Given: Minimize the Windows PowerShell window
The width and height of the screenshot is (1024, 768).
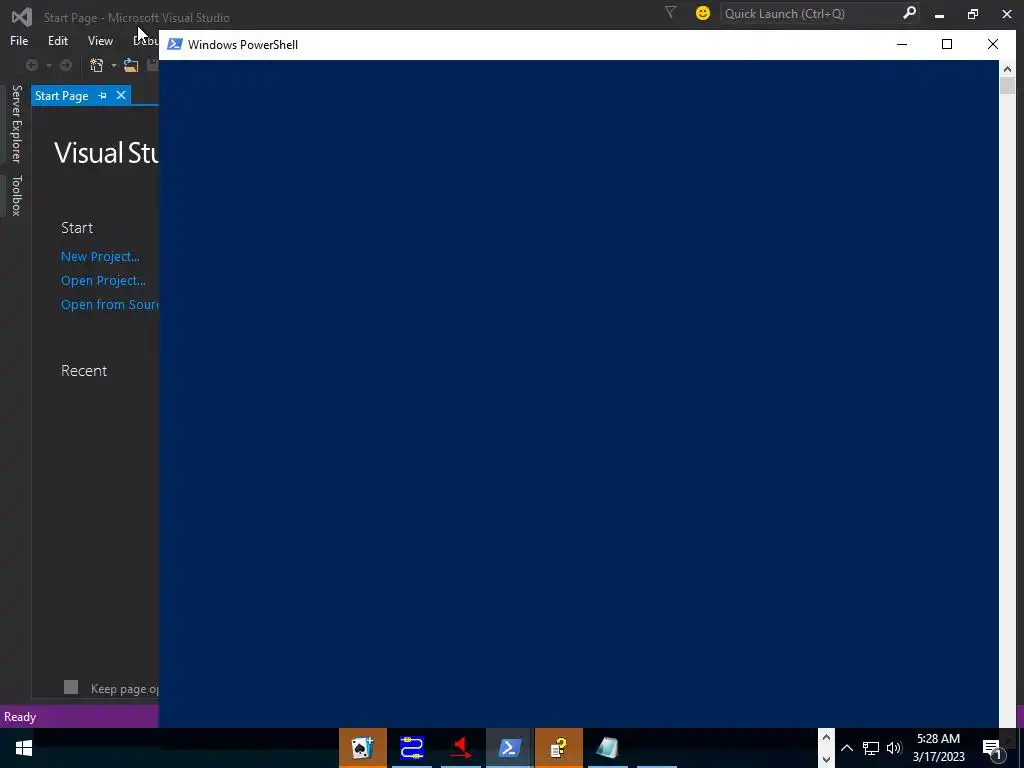Looking at the screenshot, I should pyautogui.click(x=902, y=44).
